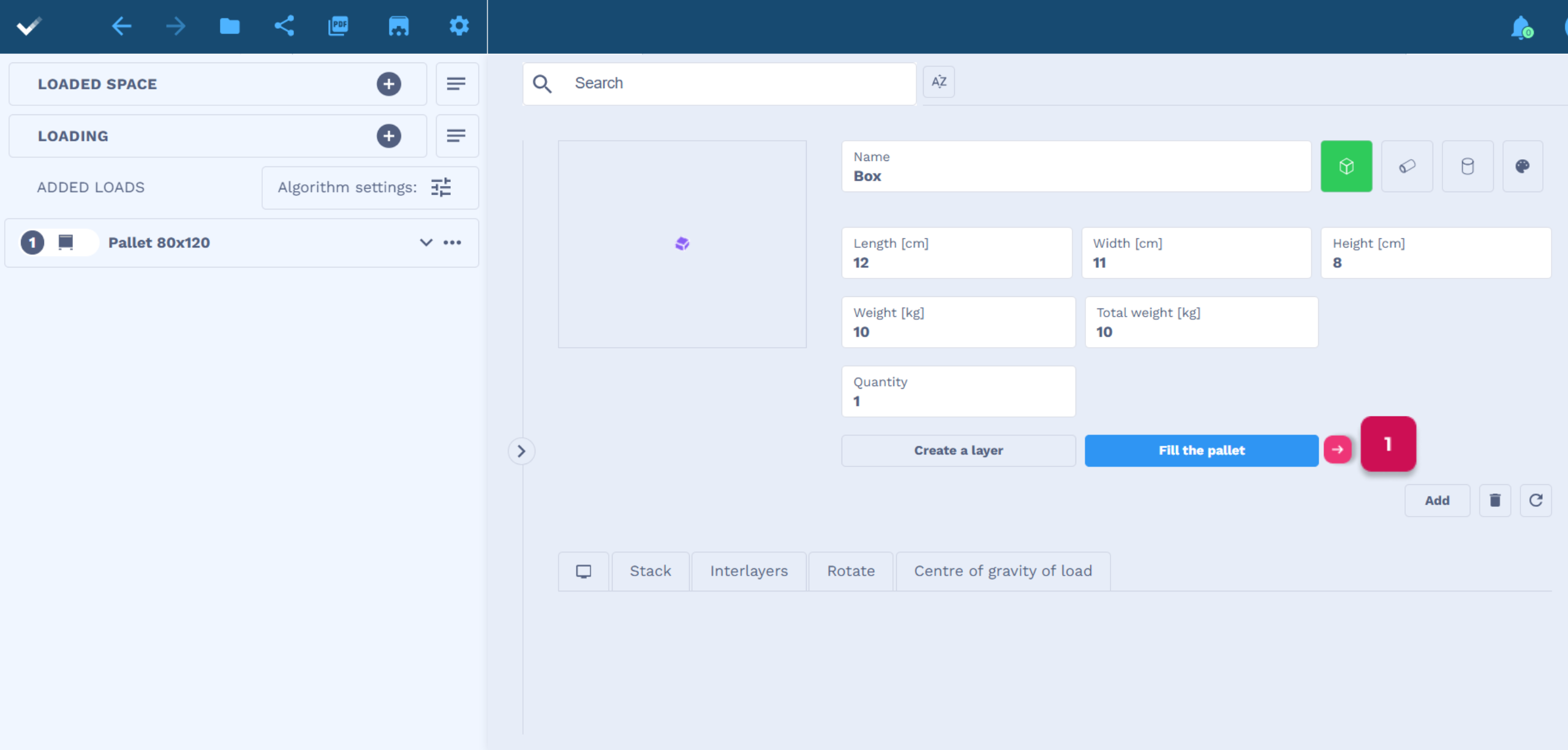Select the cylinder barrel shape icon

click(x=1468, y=167)
